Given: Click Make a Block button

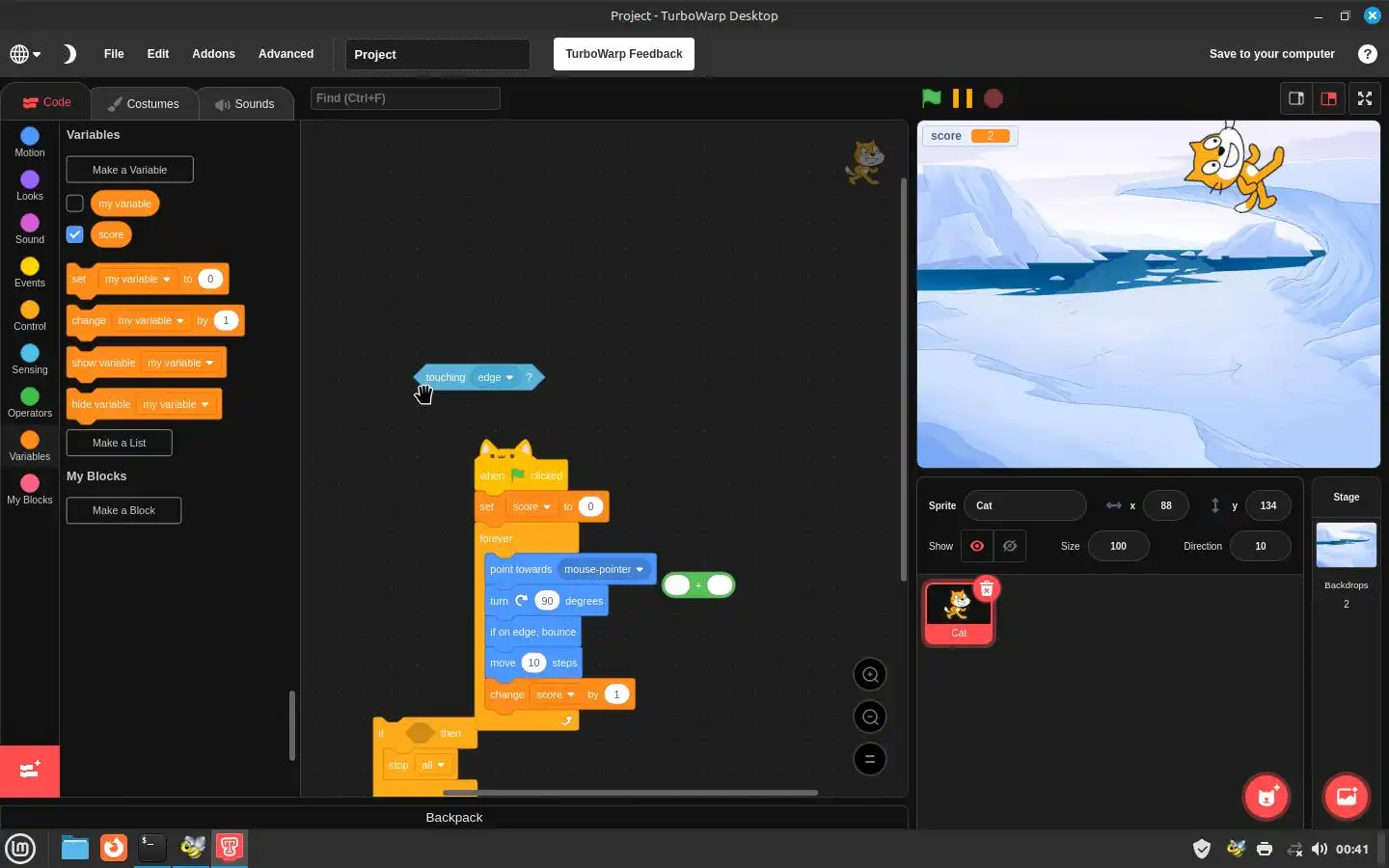Looking at the screenshot, I should 123,510.
